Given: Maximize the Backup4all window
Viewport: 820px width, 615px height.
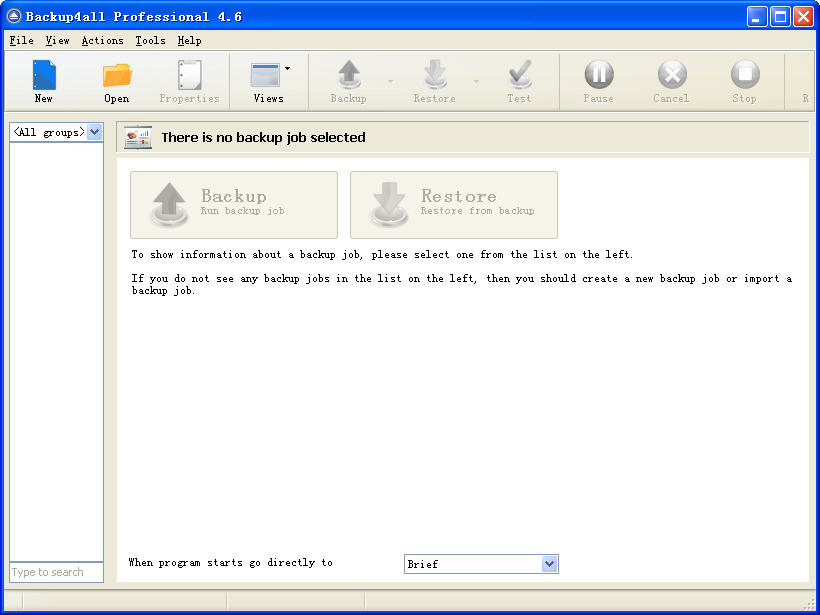Looking at the screenshot, I should point(780,17).
